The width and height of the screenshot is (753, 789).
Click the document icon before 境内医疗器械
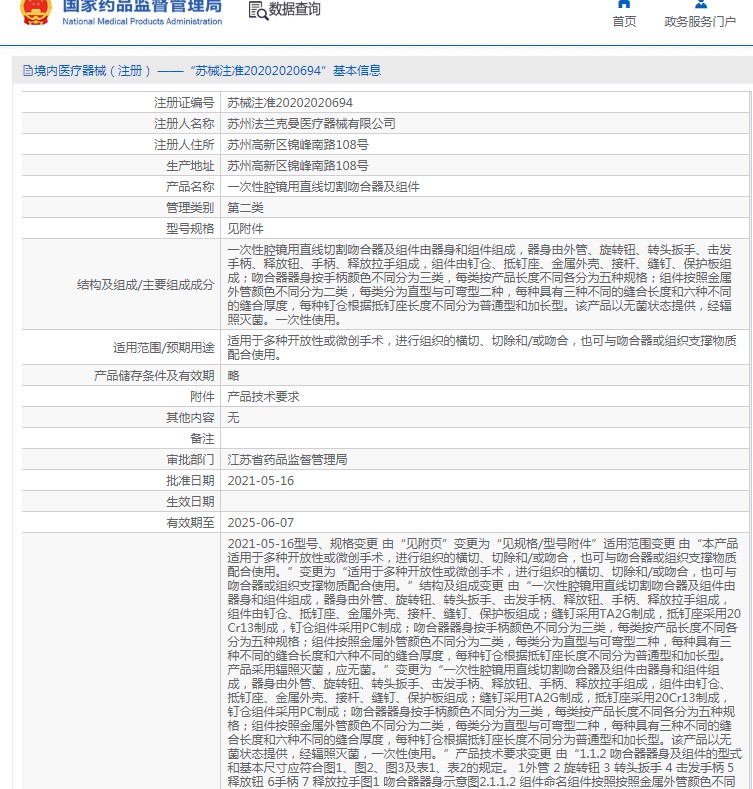click(x=28, y=71)
